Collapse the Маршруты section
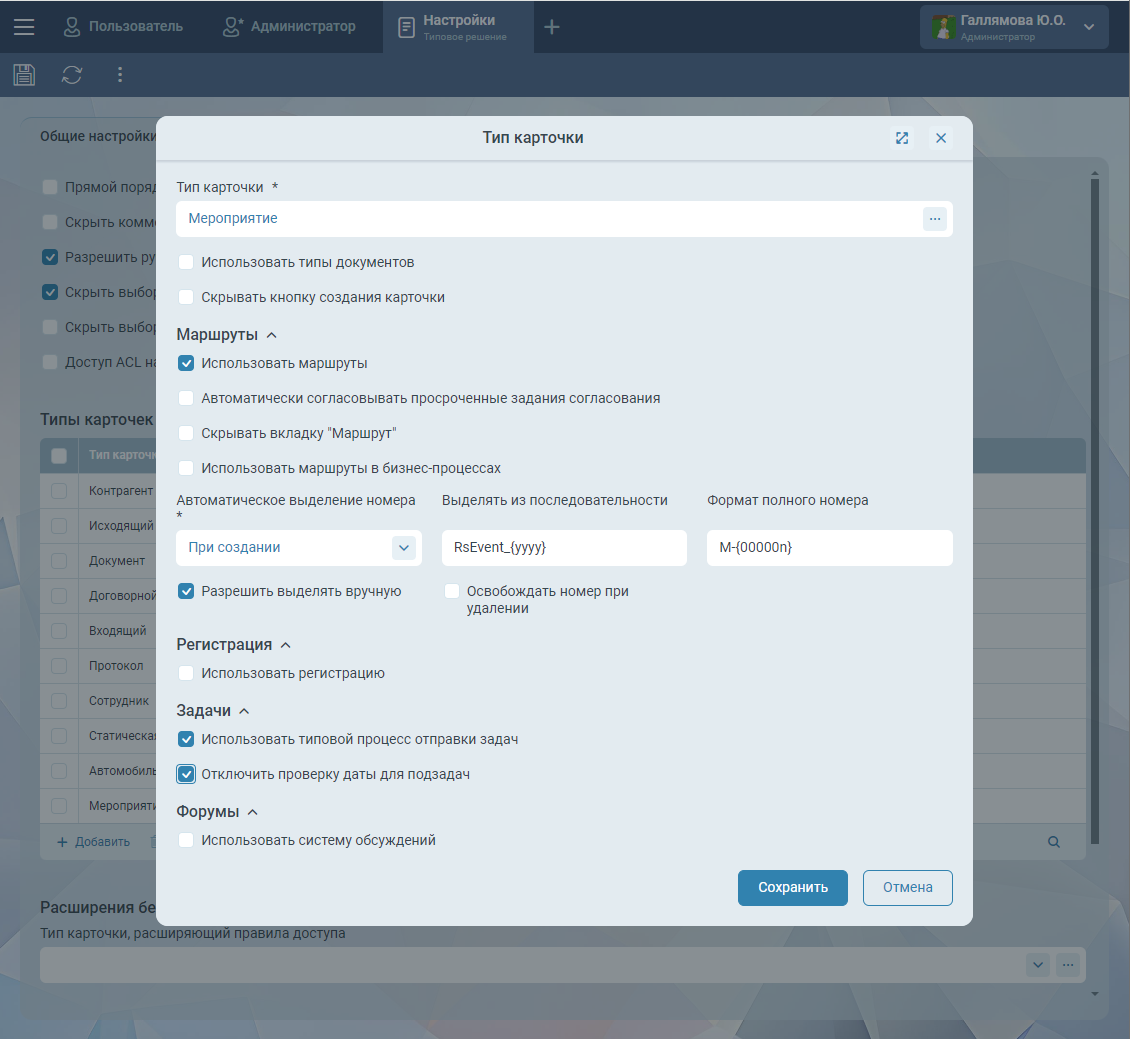Viewport: 1130px width, 1039px height. 272,335
